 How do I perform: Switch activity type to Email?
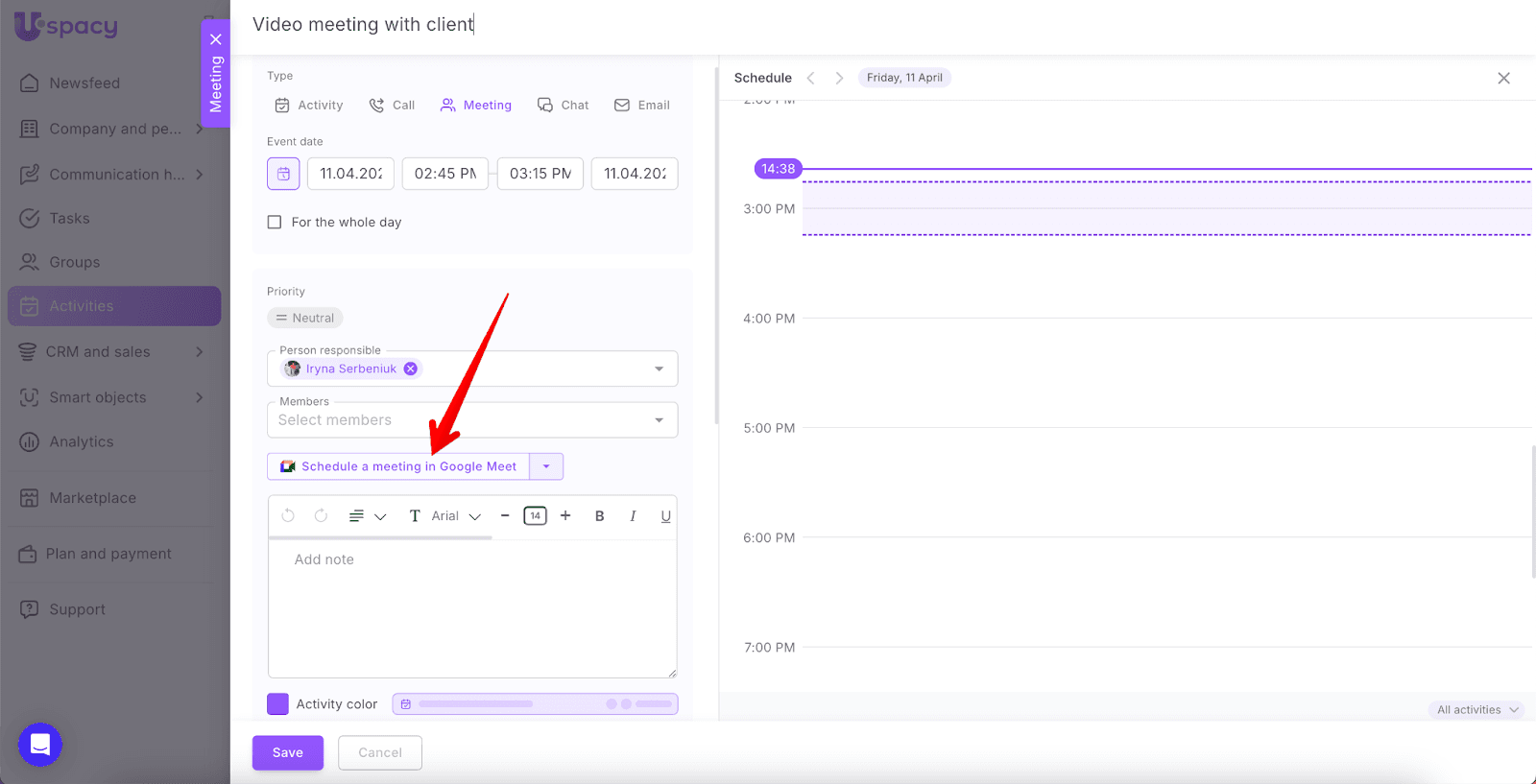[x=641, y=106]
